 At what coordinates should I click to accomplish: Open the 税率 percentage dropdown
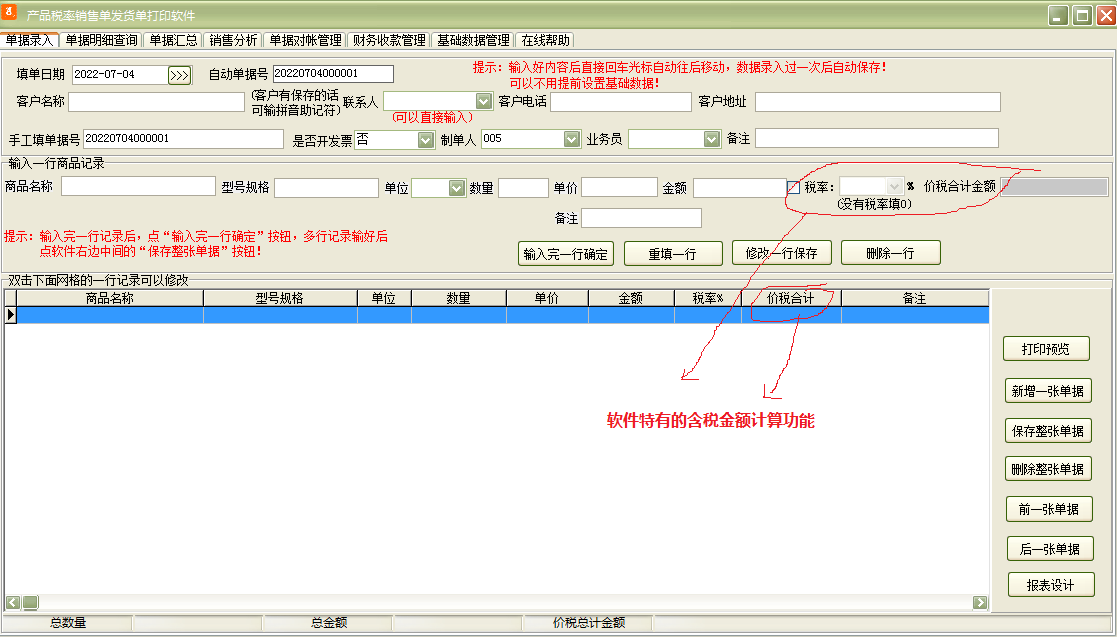point(895,187)
